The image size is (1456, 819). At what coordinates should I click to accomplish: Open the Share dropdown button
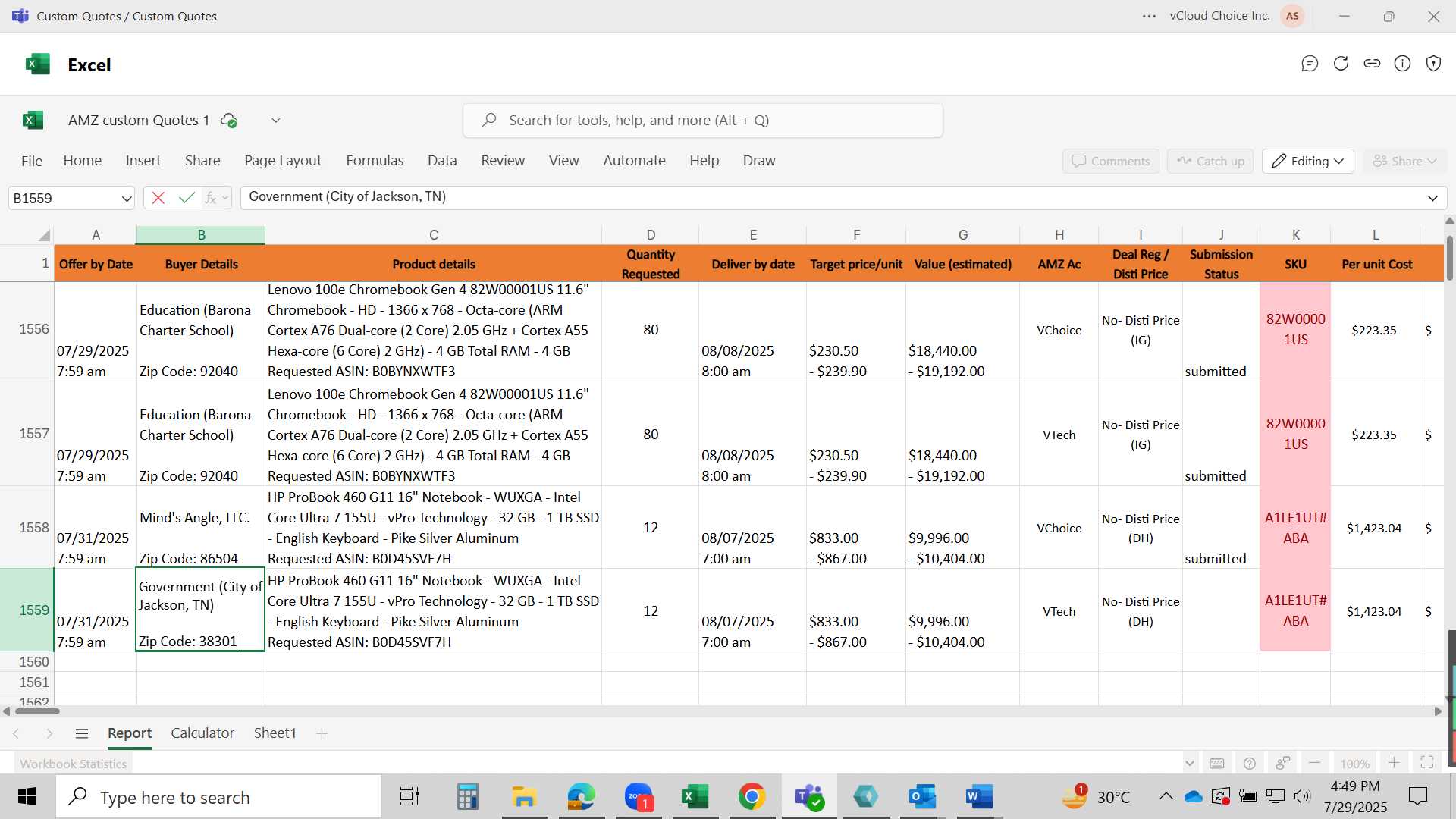tap(1404, 161)
